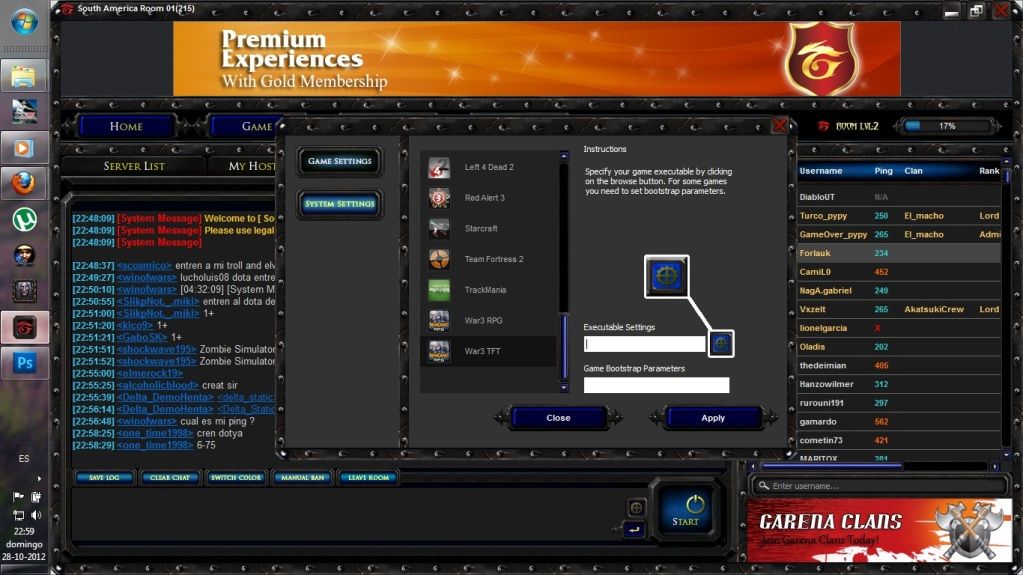Focus the Game Bootstrap Parameters field
The image size is (1023, 575).
click(656, 385)
